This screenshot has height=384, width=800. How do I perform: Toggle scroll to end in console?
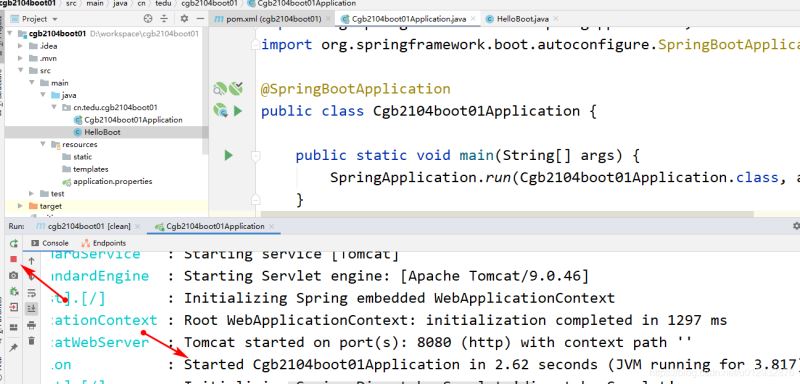pyautogui.click(x=32, y=308)
